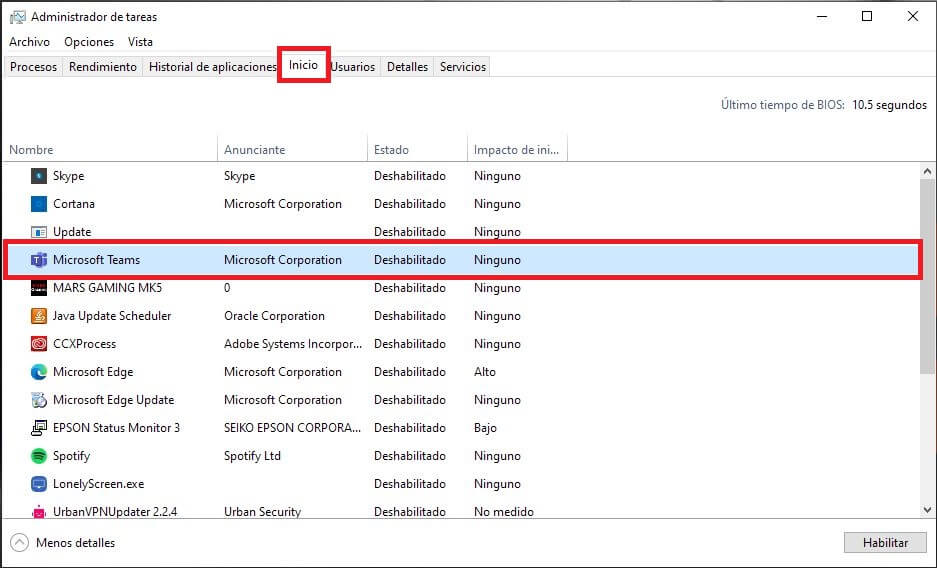937x568 pixels.
Task: Switch to Historial de aplicaciones tab
Action: click(x=212, y=67)
